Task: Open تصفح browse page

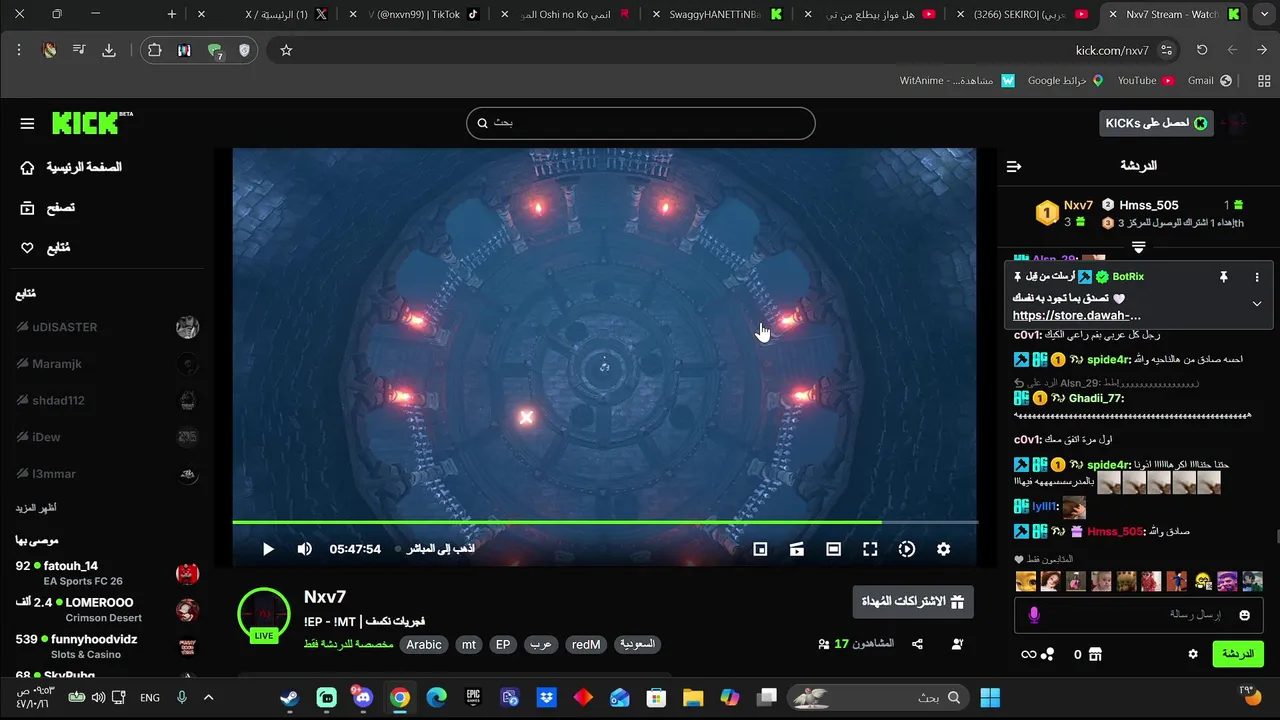Action: click(x=48, y=208)
